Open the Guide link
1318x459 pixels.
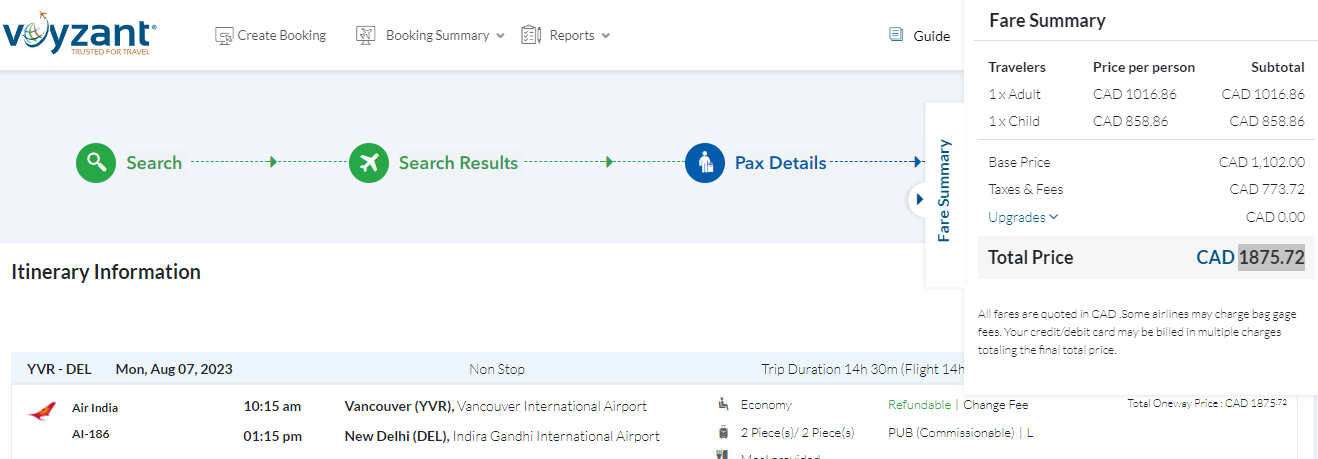931,36
